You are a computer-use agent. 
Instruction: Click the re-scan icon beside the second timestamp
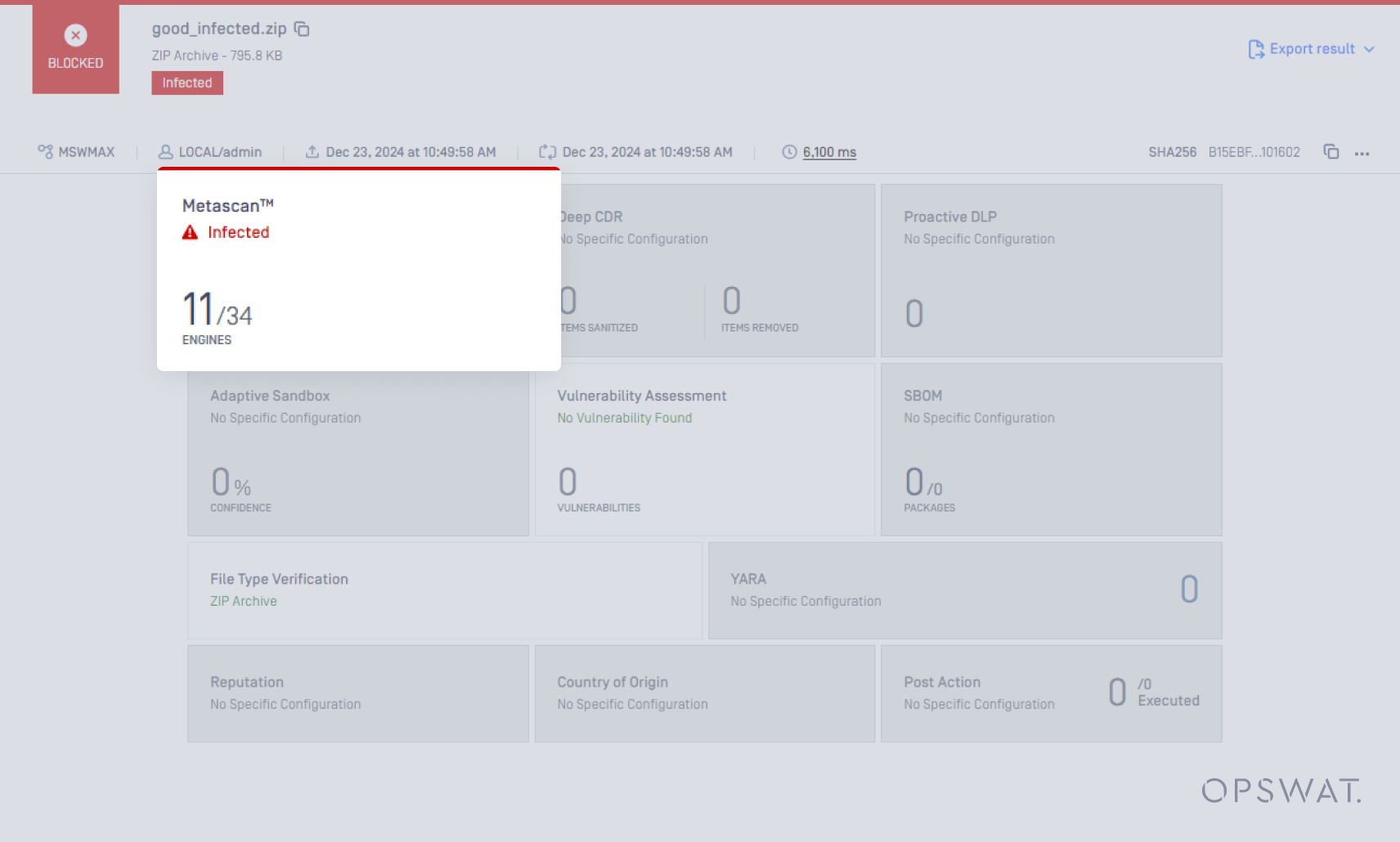pyautogui.click(x=548, y=151)
